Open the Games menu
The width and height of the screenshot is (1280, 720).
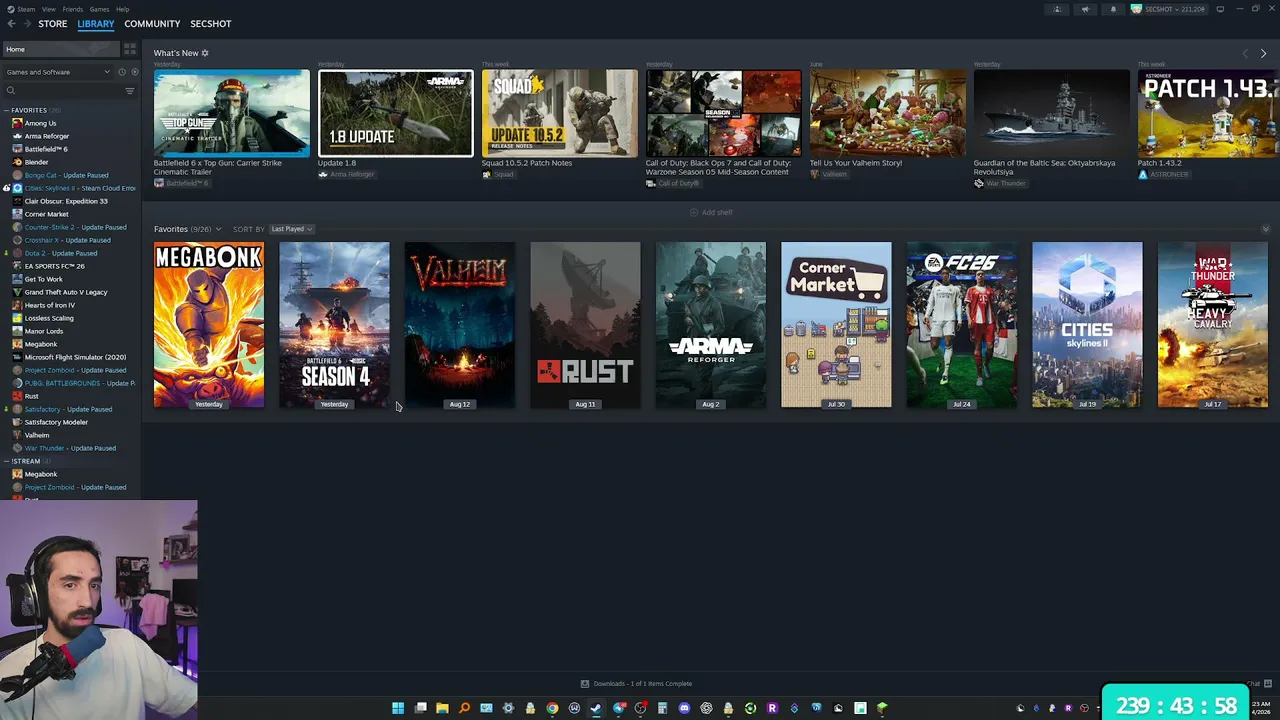(99, 9)
